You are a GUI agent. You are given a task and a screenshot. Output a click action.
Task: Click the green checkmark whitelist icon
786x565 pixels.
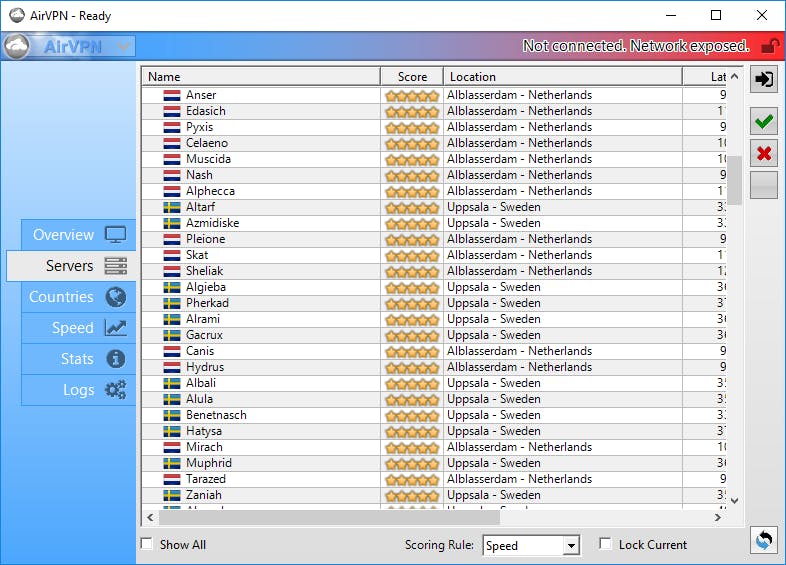[x=763, y=121]
